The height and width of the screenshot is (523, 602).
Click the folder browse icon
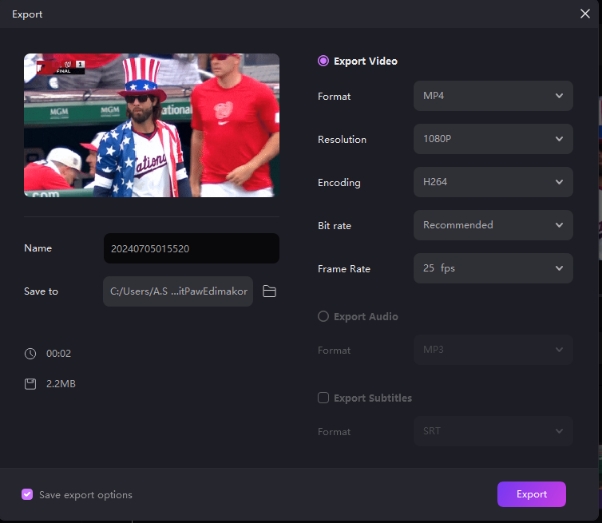tap(269, 291)
